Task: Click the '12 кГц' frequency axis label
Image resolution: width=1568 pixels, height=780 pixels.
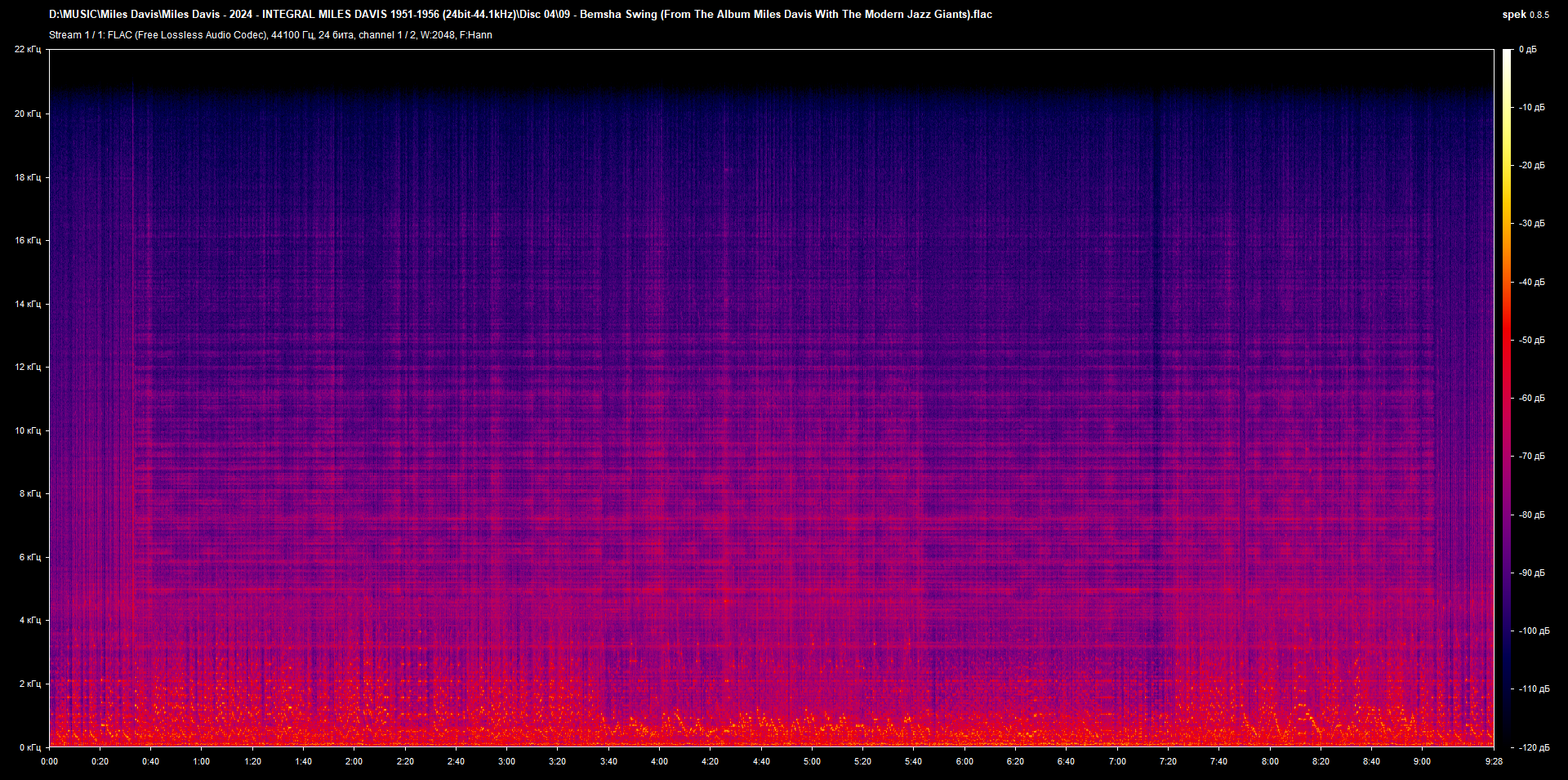Action: coord(28,367)
